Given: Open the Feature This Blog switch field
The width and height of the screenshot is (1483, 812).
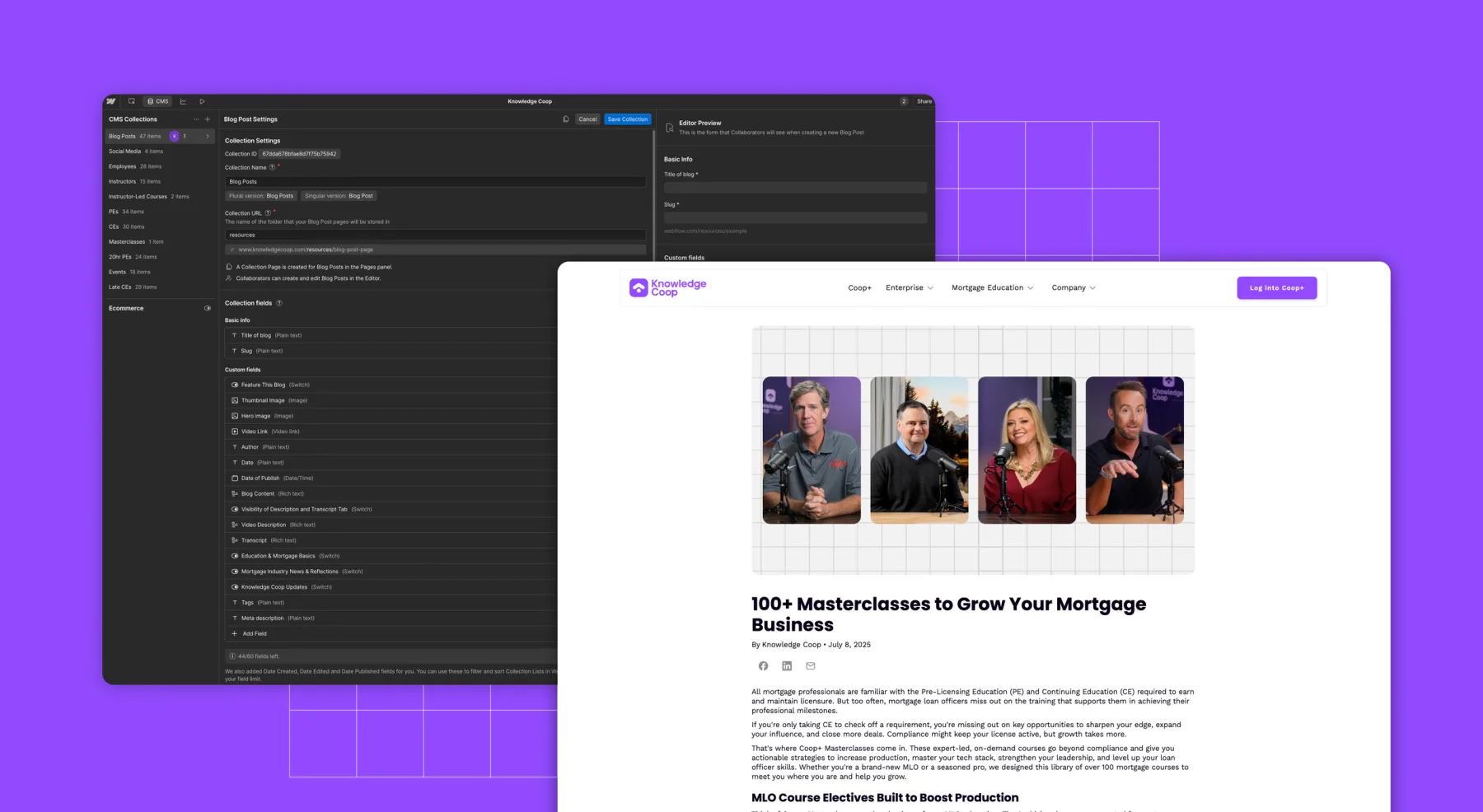Looking at the screenshot, I should tap(390, 385).
